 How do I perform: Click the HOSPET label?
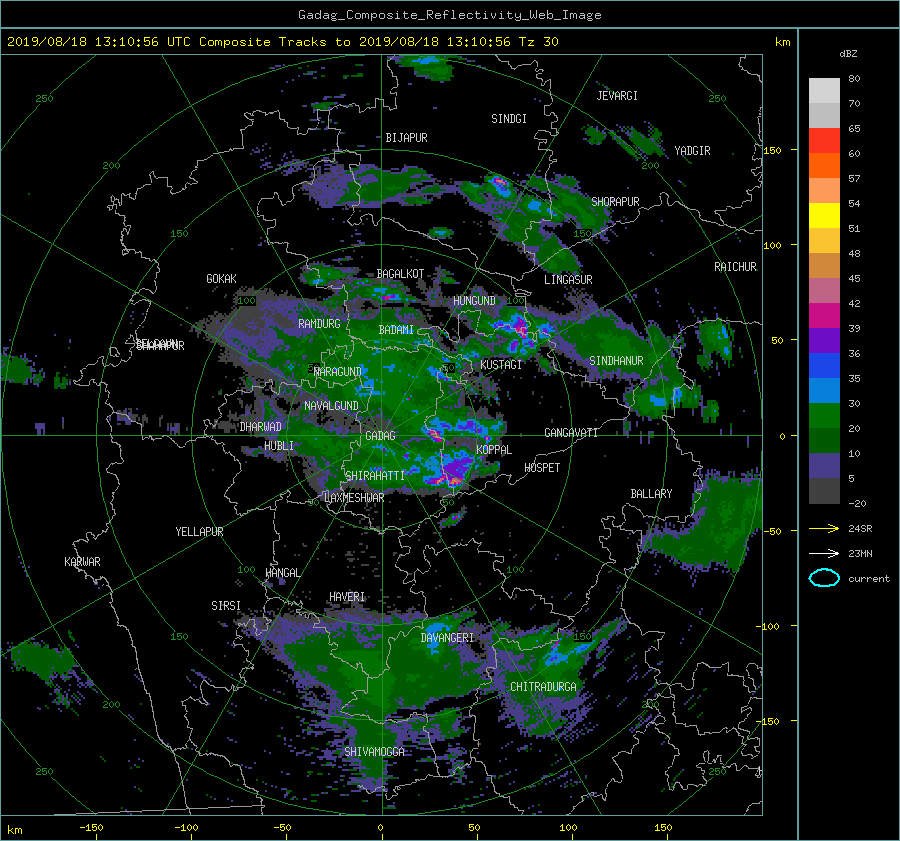click(x=542, y=468)
